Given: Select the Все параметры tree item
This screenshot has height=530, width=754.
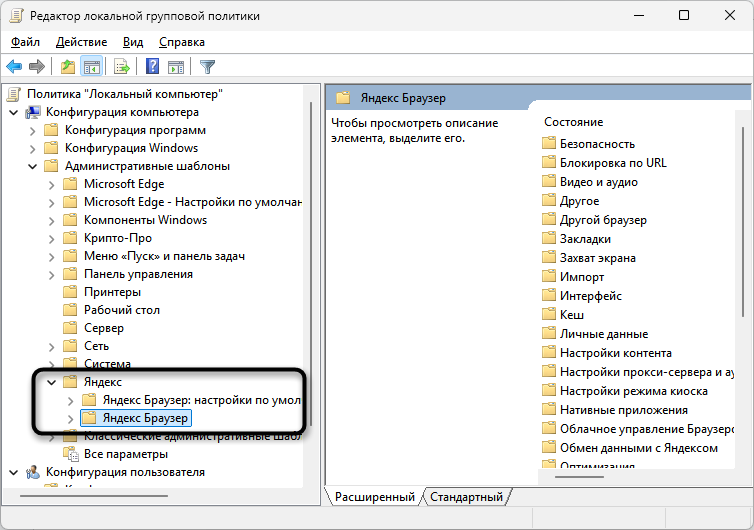Looking at the screenshot, I should pyautogui.click(x=126, y=454).
